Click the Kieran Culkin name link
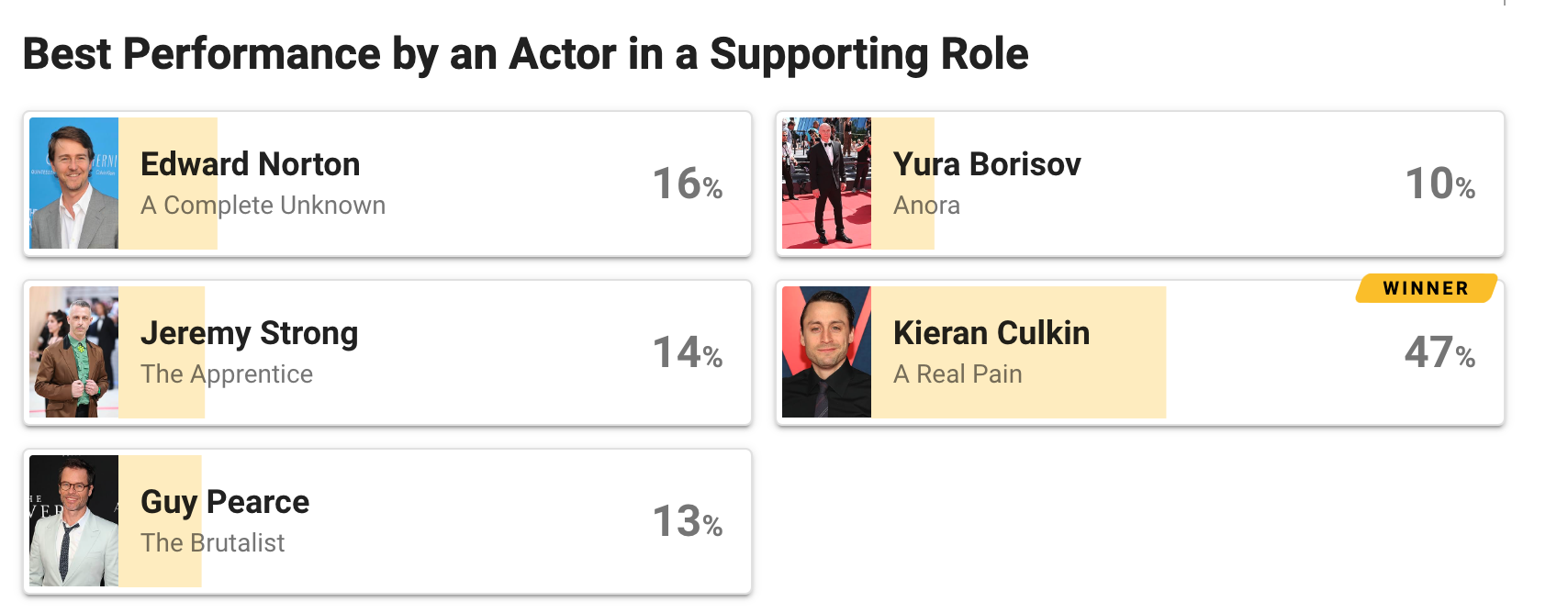Viewport: 1568px width, 613px height. tap(991, 333)
